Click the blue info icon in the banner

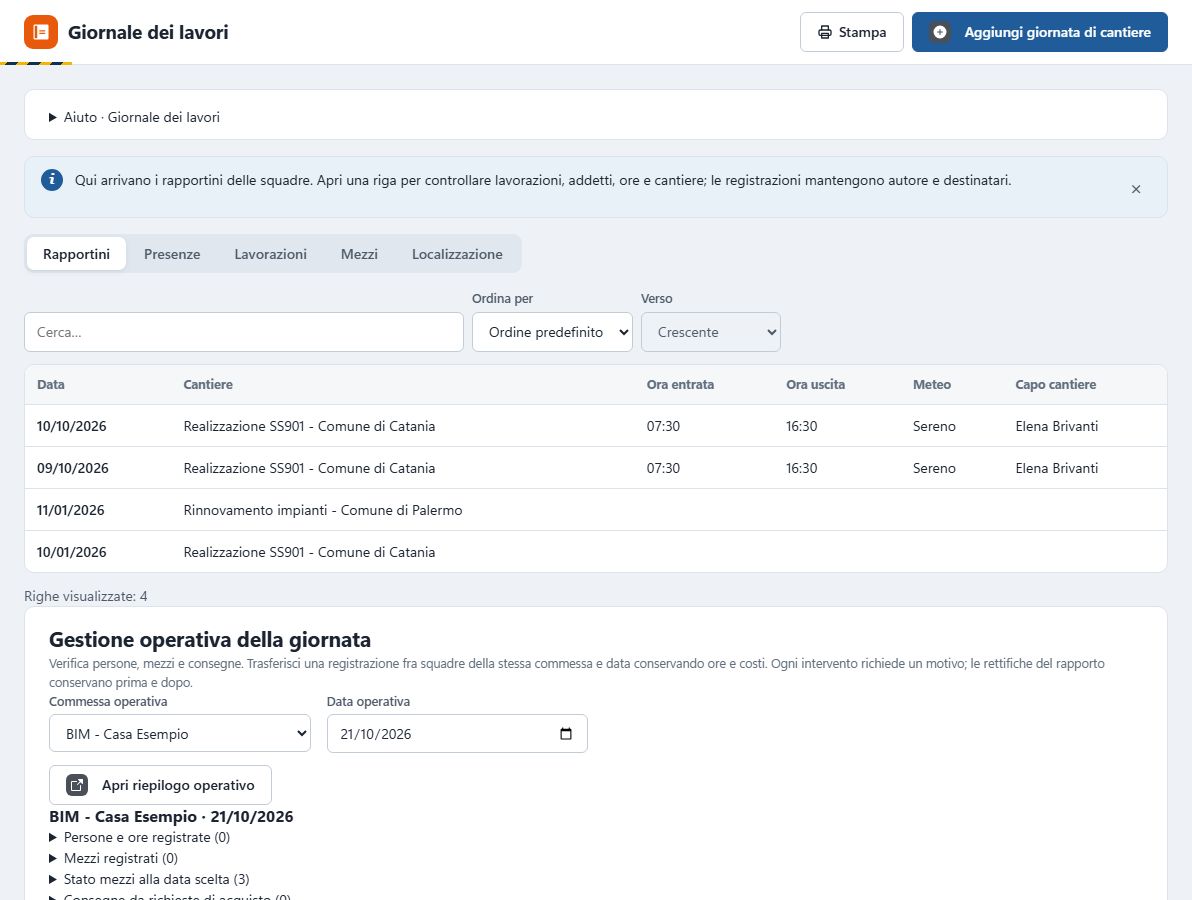tap(52, 180)
